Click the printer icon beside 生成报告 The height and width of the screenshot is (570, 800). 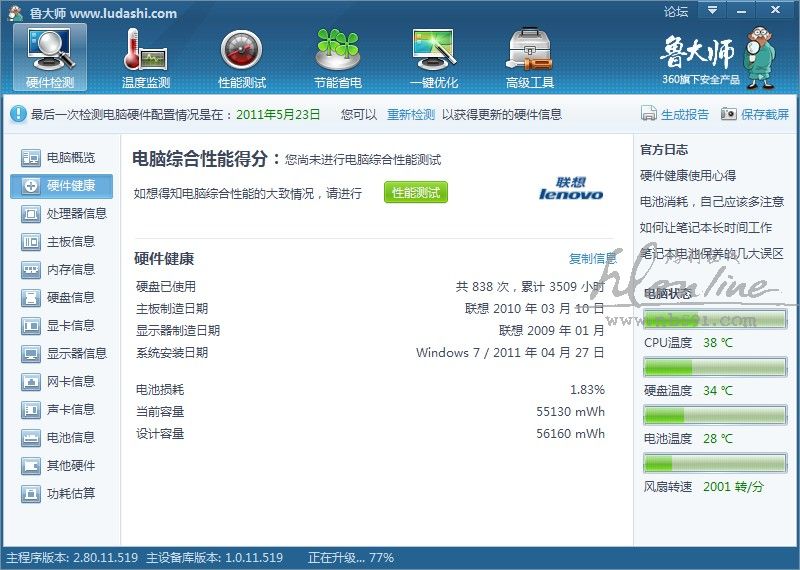648,113
